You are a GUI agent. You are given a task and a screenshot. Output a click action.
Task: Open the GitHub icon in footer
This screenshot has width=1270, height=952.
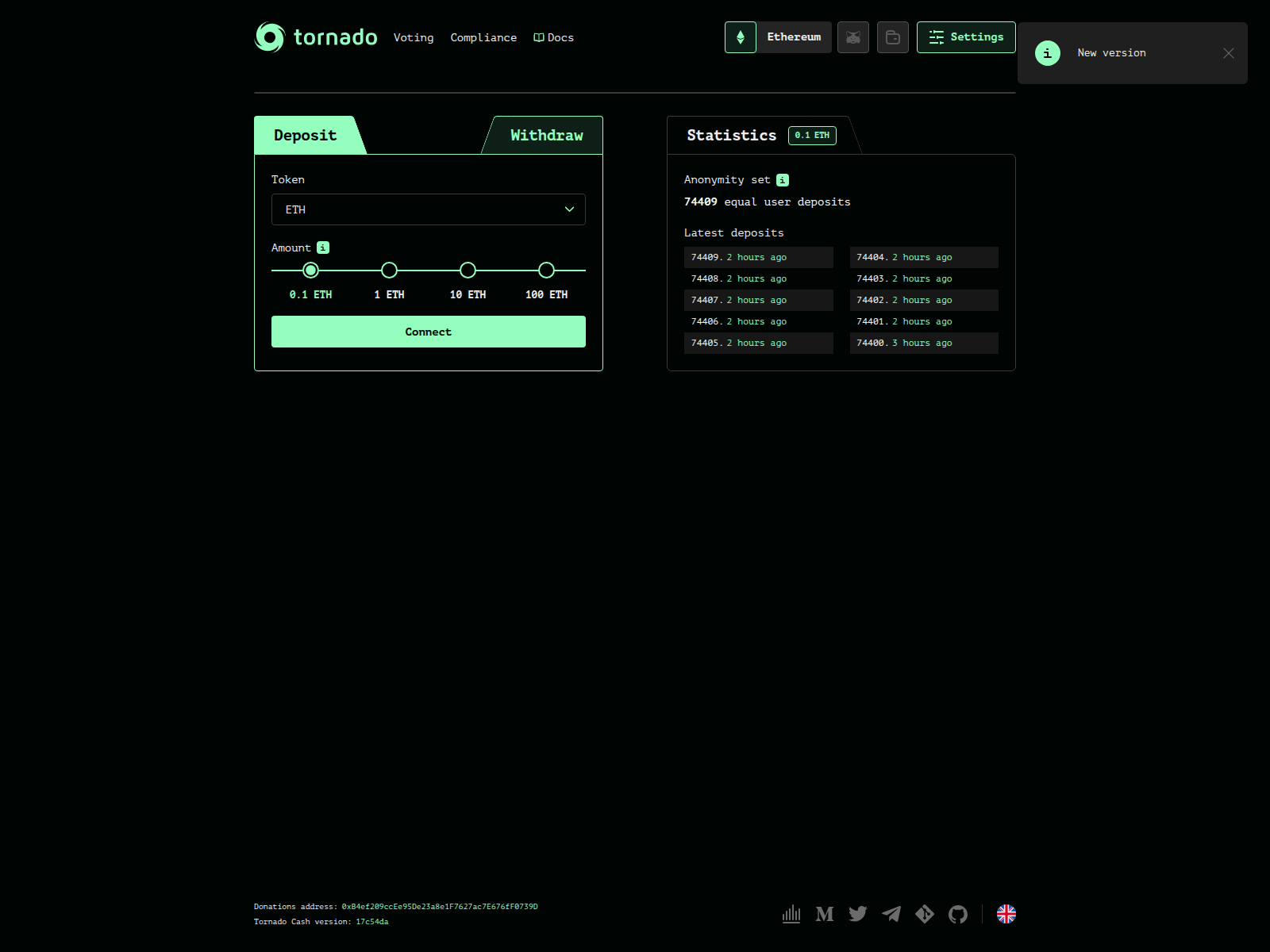click(x=958, y=914)
